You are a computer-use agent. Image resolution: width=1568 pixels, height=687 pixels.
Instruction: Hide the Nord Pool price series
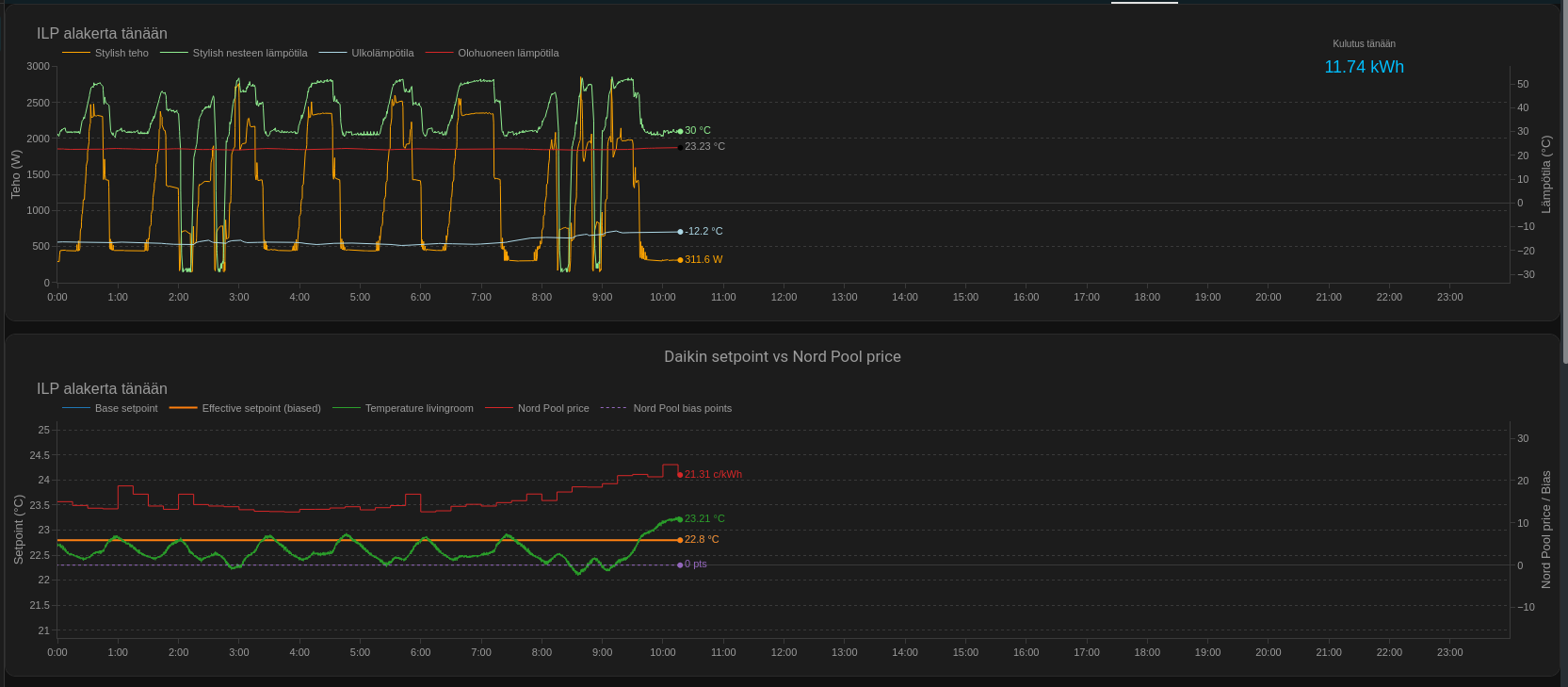(553, 409)
